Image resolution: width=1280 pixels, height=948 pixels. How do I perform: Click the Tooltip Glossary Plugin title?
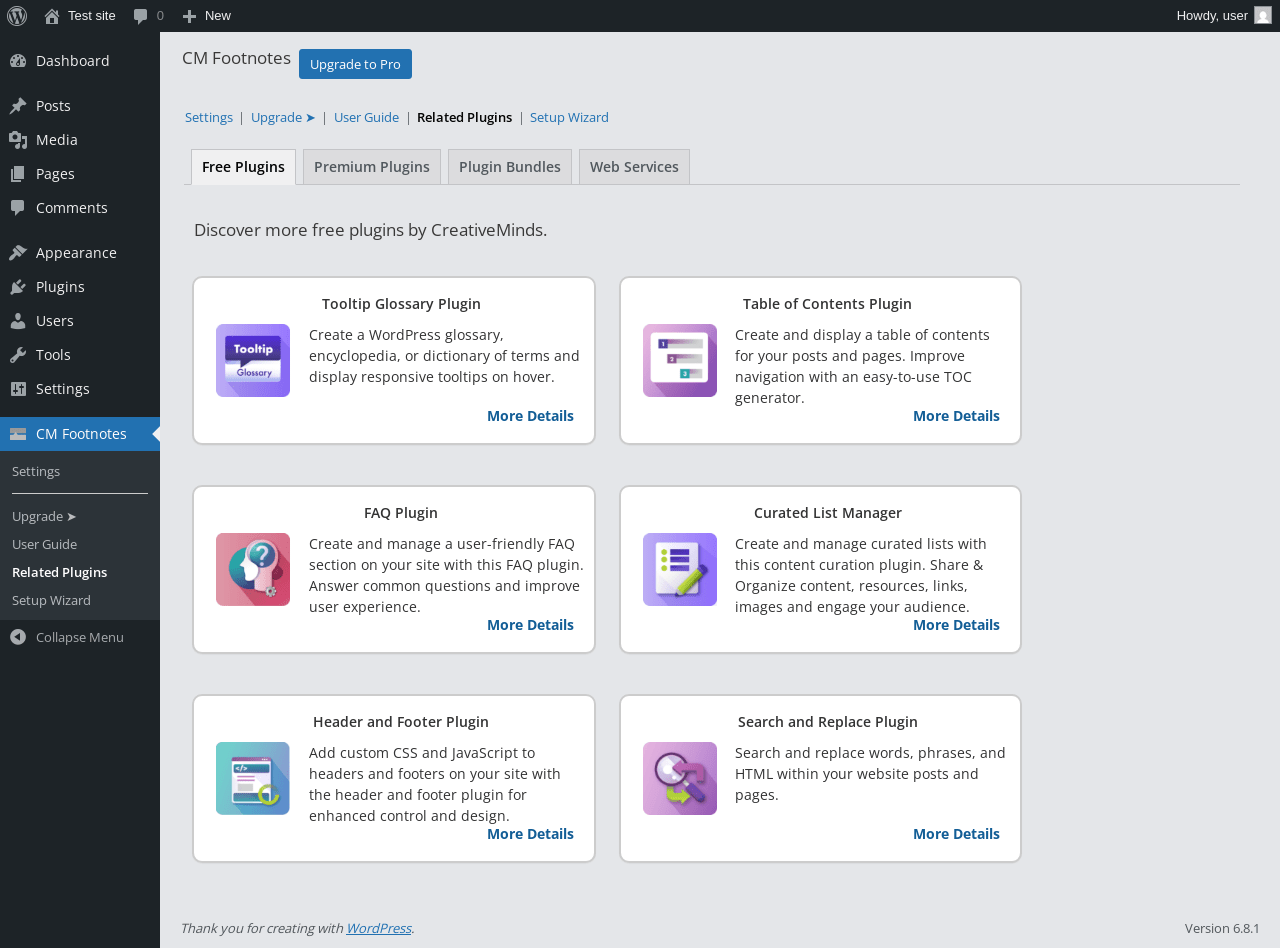(401, 304)
